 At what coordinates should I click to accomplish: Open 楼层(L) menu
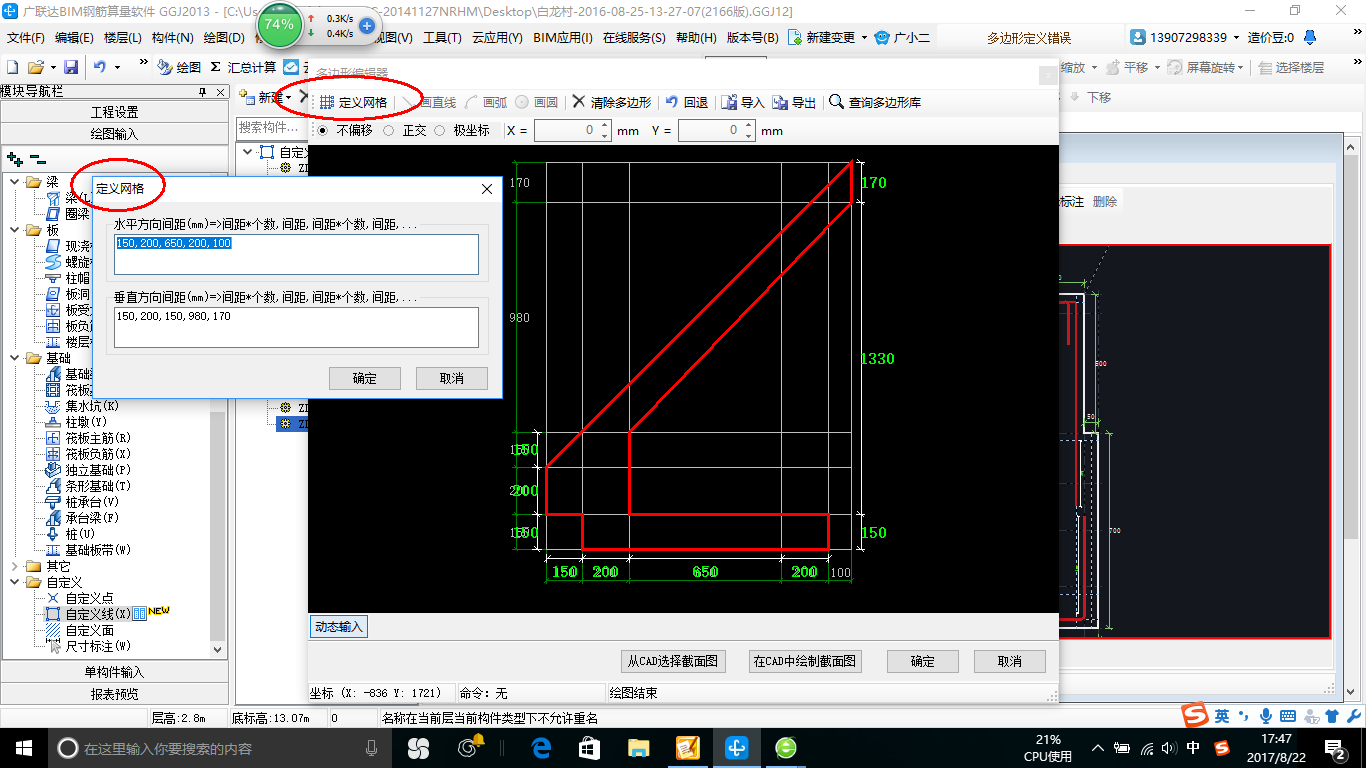(123, 38)
